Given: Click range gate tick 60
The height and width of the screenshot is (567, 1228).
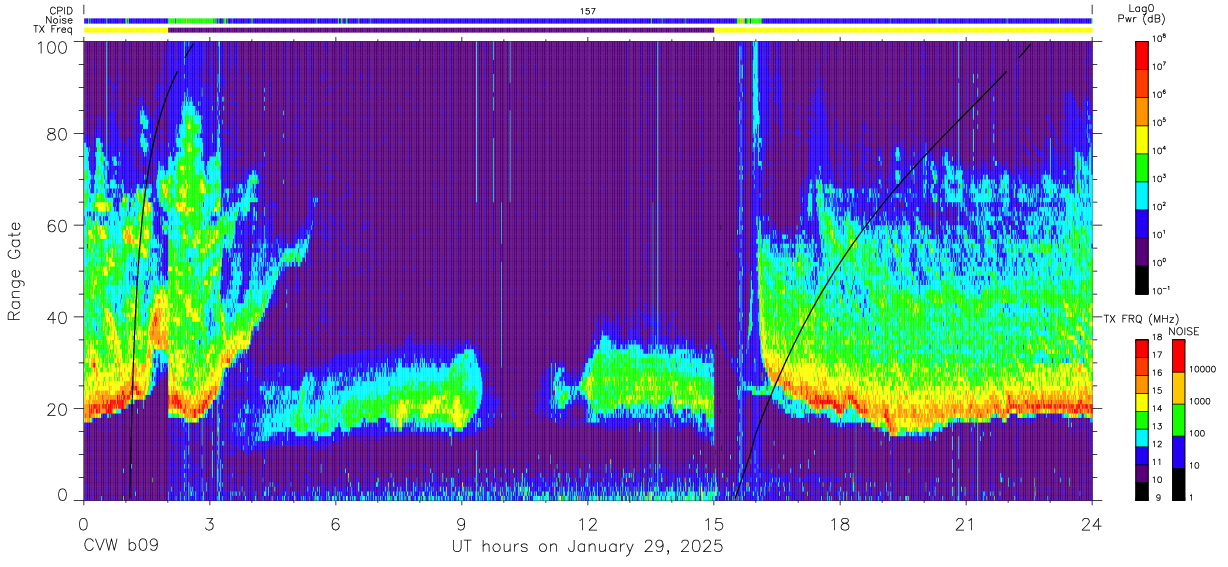Looking at the screenshot, I should (x=58, y=225).
